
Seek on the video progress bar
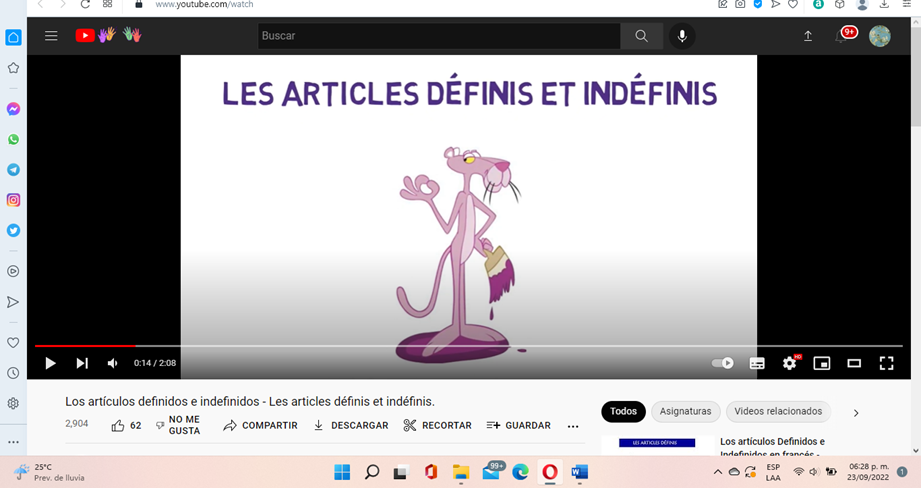pyautogui.click(x=468, y=346)
